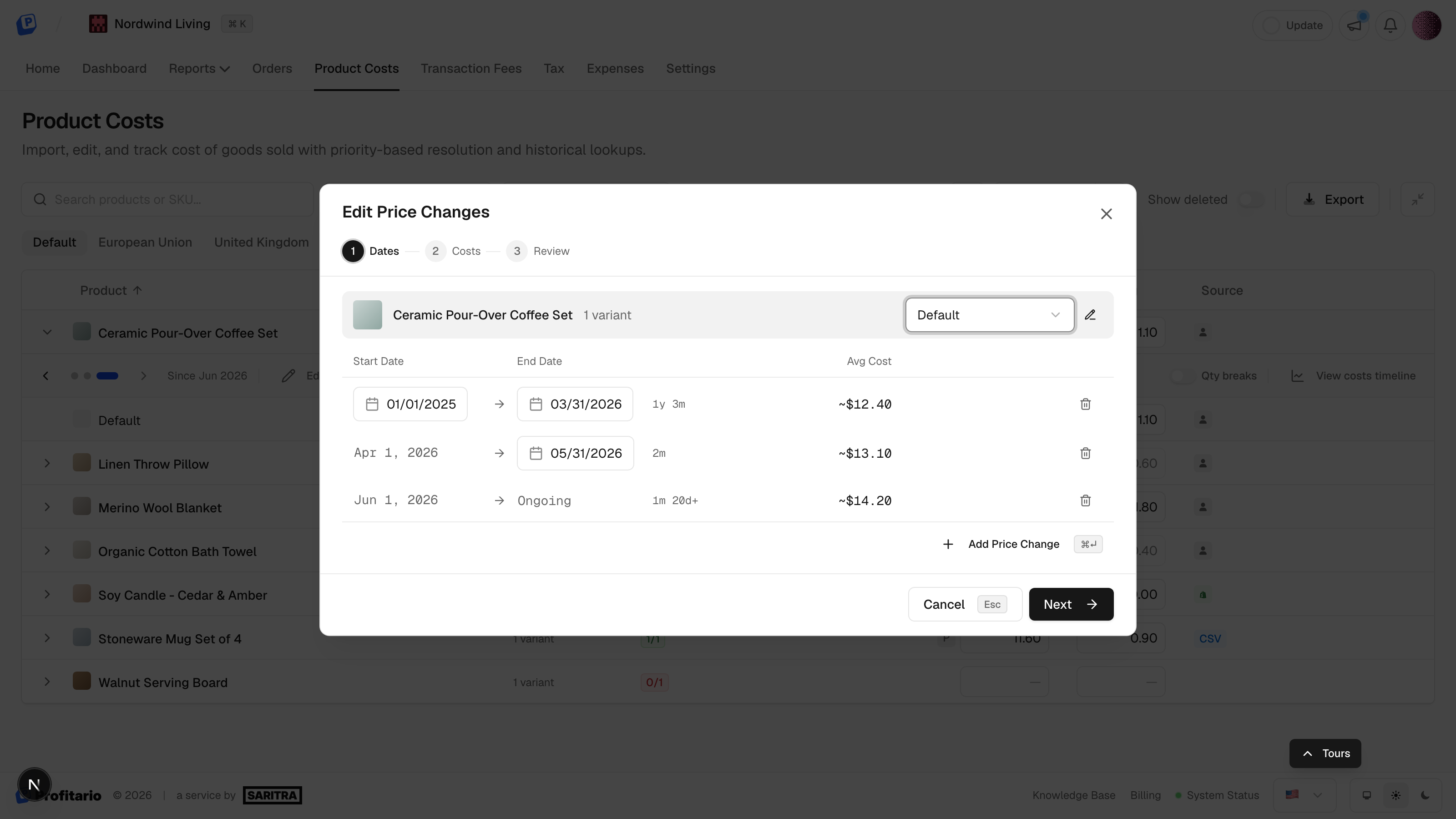Open the Default region dropdown in dialog

[x=989, y=315]
